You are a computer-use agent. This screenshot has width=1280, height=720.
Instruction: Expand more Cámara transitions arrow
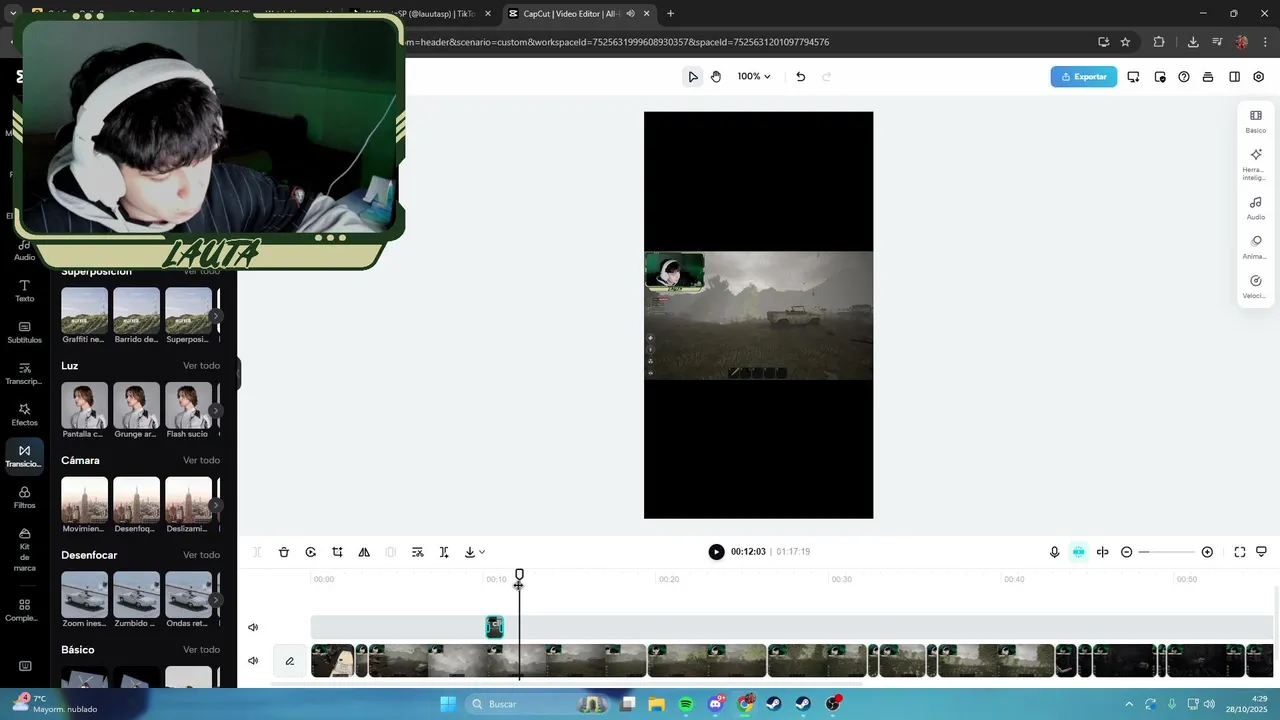[215, 505]
